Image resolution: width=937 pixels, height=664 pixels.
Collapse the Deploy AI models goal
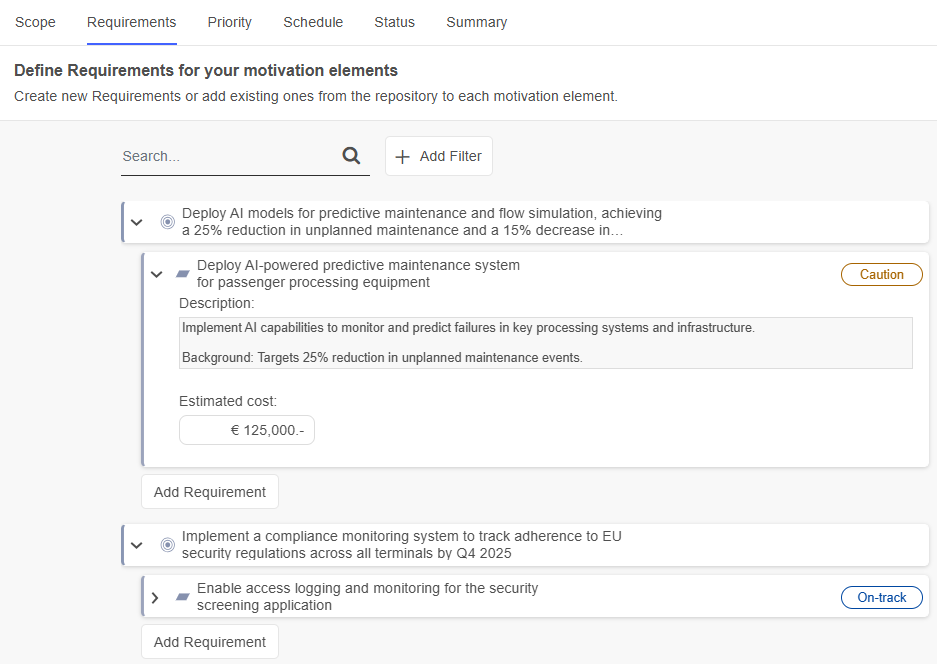138,222
